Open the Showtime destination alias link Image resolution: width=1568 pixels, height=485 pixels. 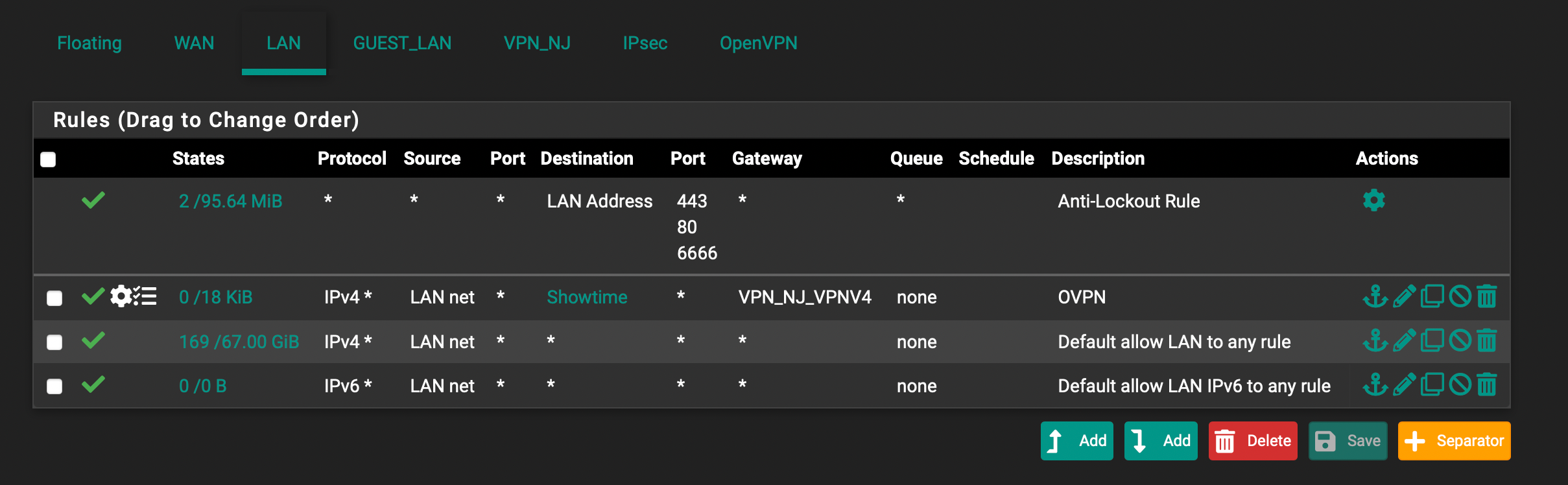[587, 297]
